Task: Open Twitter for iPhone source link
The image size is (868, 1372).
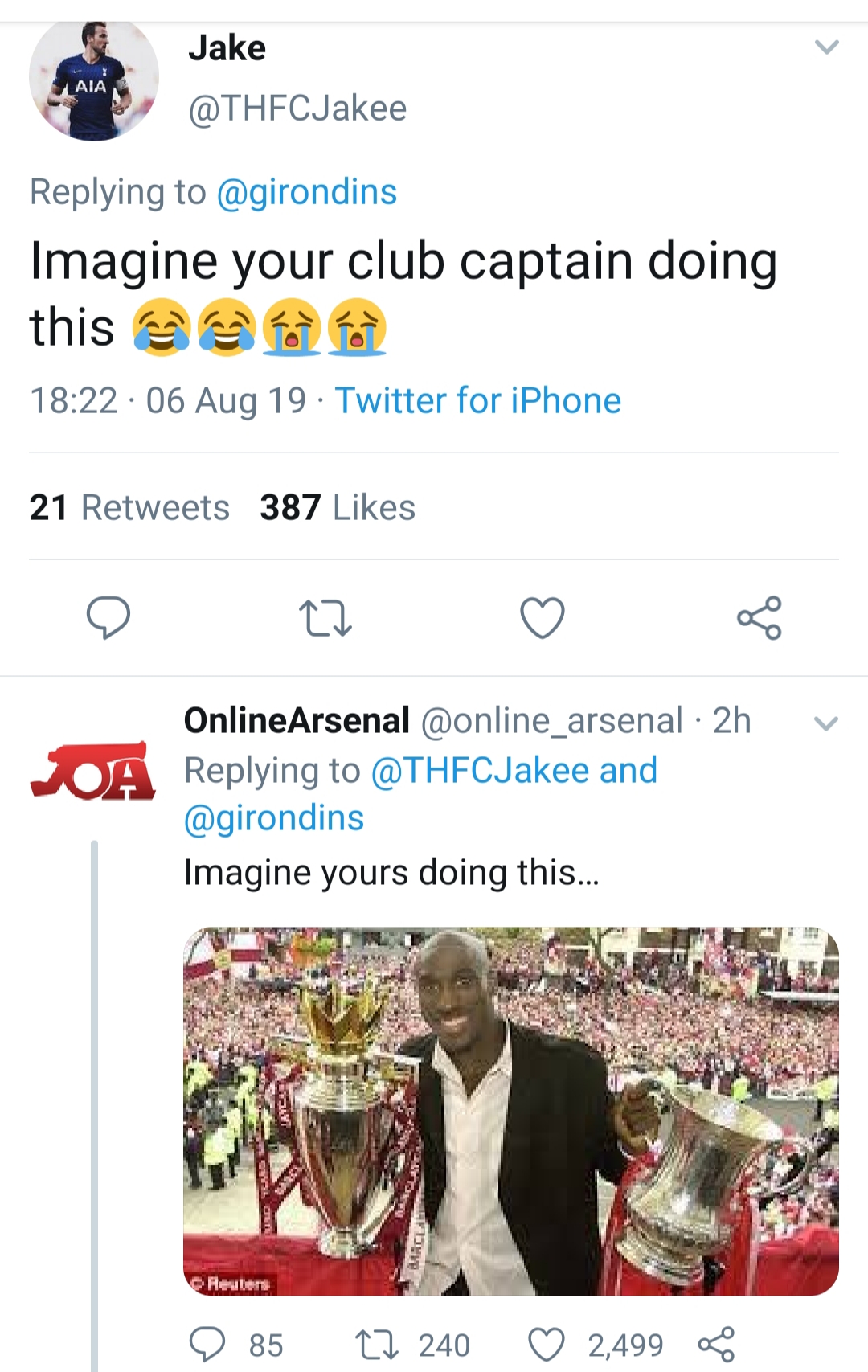Action: coord(478,400)
